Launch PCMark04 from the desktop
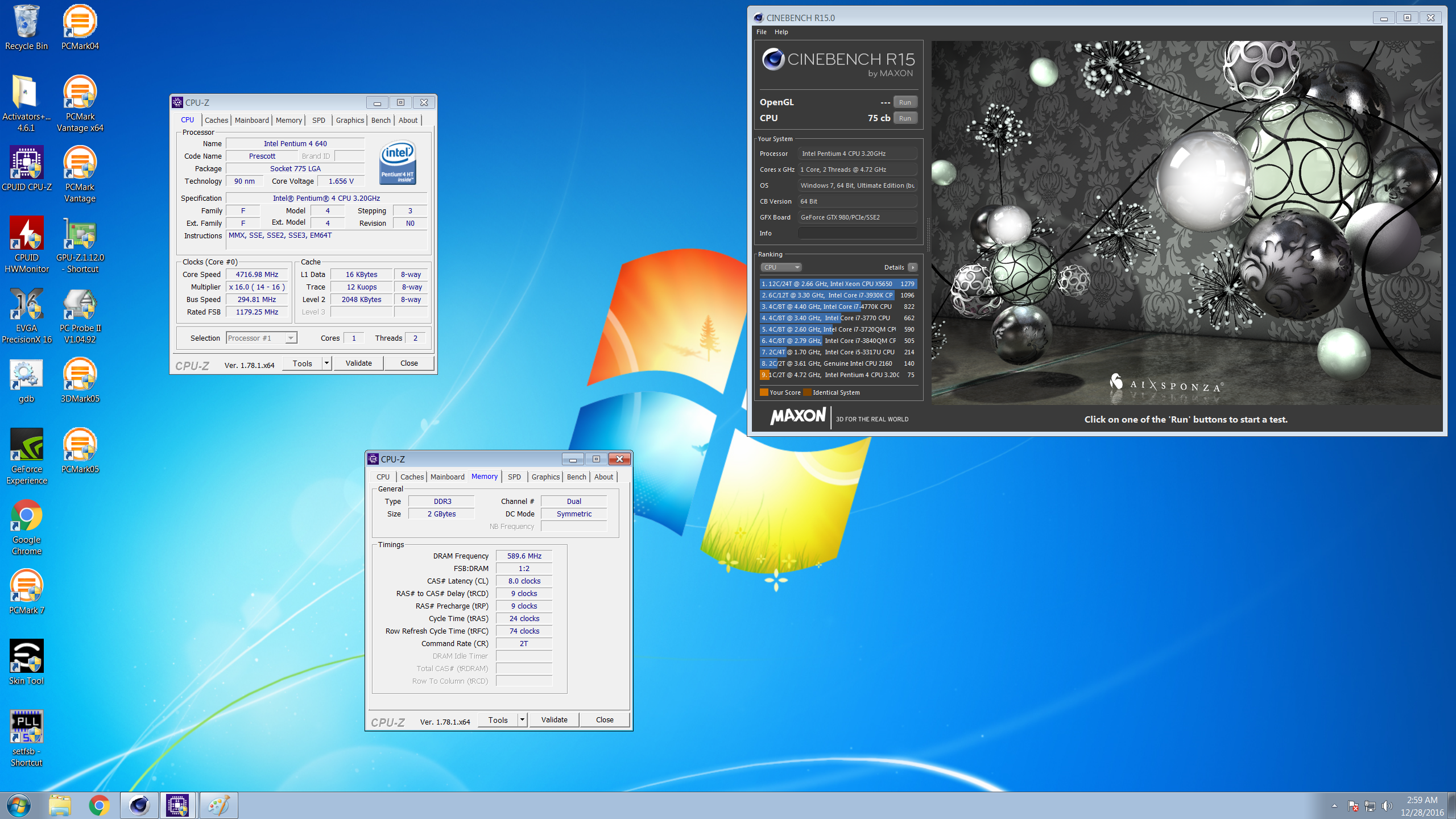This screenshot has width=1456, height=819. coord(80,27)
